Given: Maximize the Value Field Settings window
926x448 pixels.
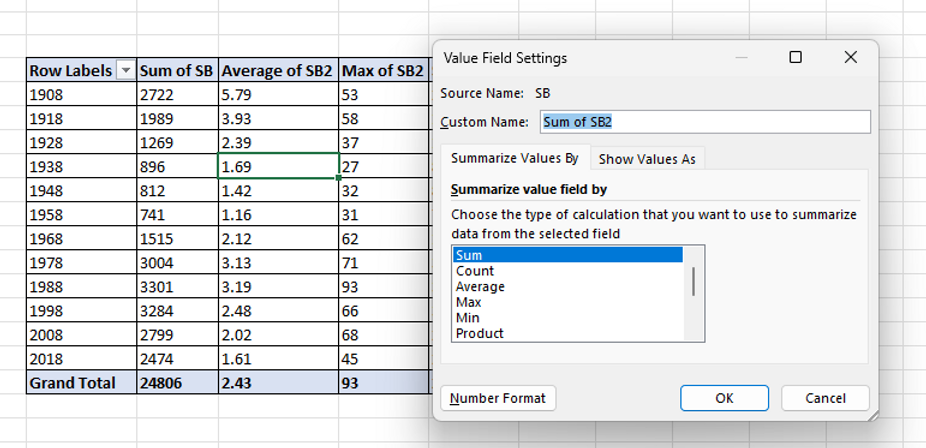Looking at the screenshot, I should [x=795, y=58].
